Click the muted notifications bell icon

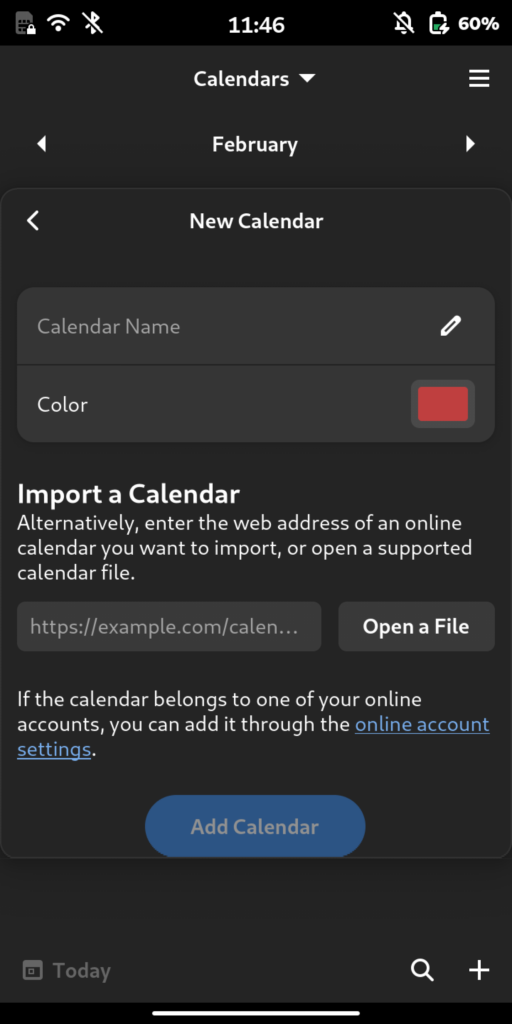(404, 24)
